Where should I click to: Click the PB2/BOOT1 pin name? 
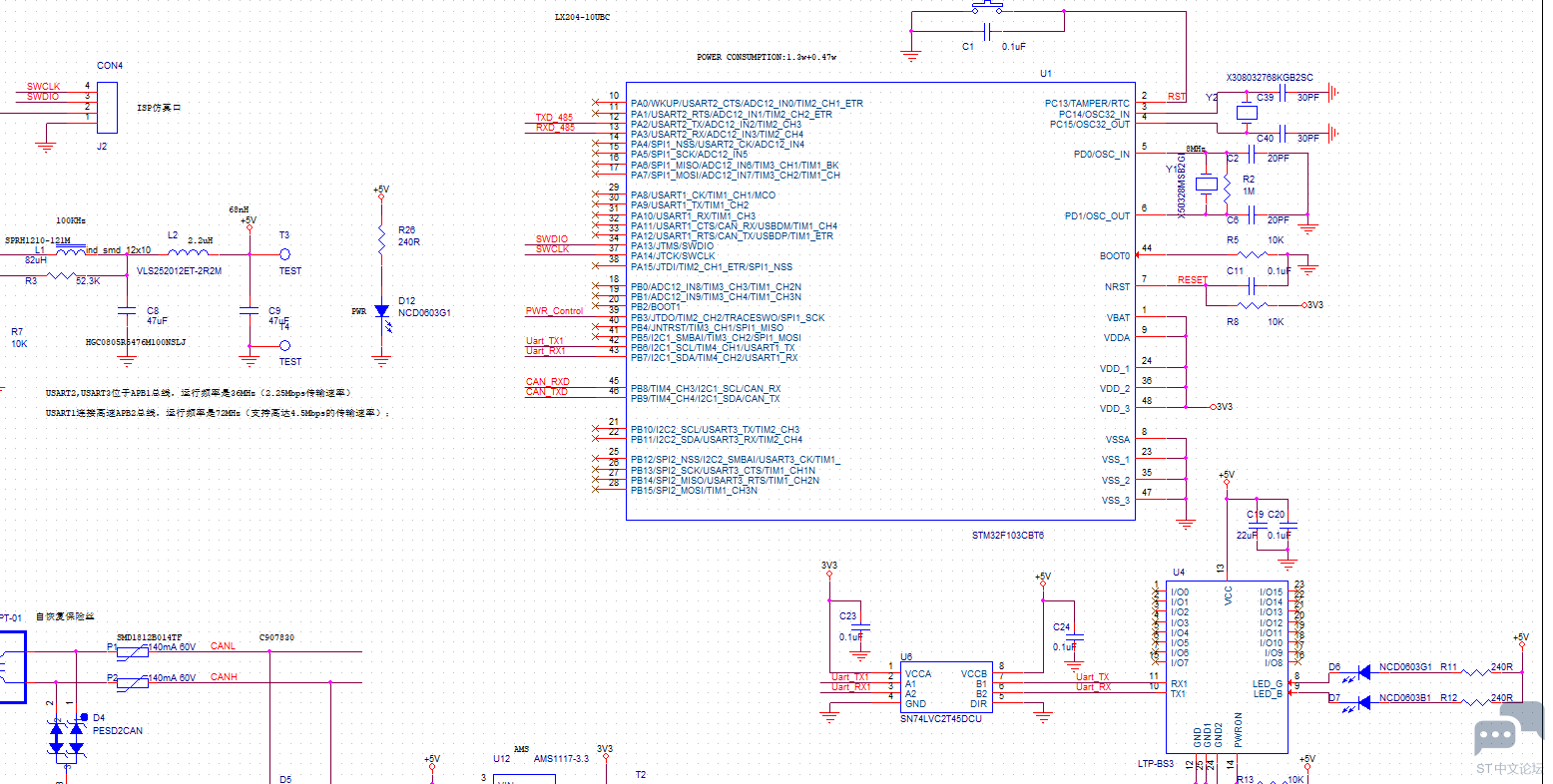point(656,307)
